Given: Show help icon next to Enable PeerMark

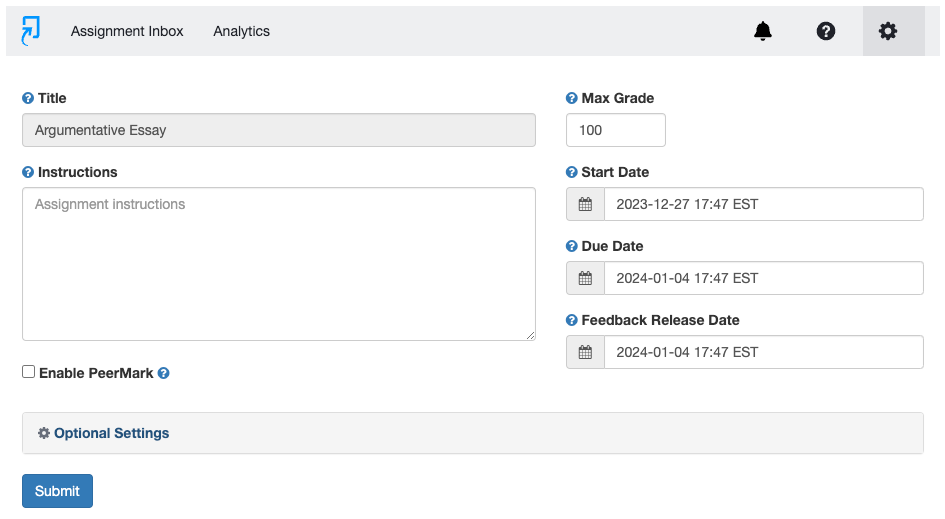Looking at the screenshot, I should [x=163, y=373].
